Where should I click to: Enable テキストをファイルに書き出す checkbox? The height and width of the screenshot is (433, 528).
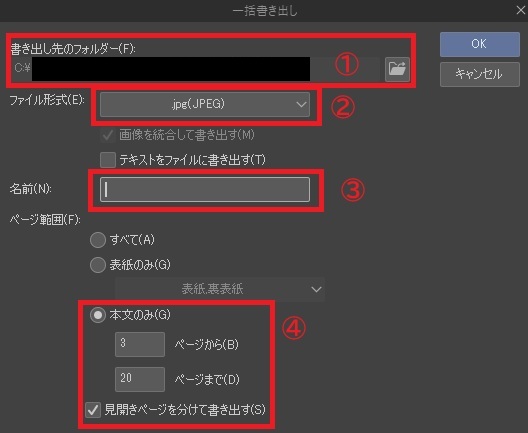tap(108, 160)
